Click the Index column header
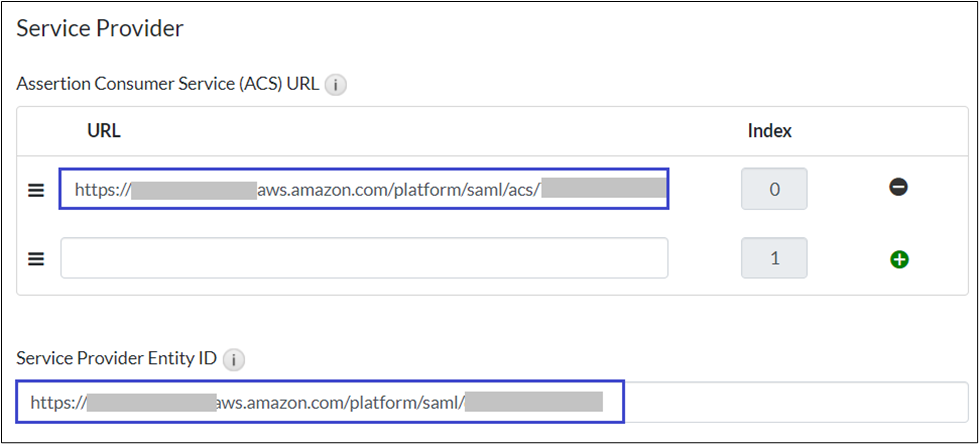This screenshot has height=444, width=979. pos(770,131)
